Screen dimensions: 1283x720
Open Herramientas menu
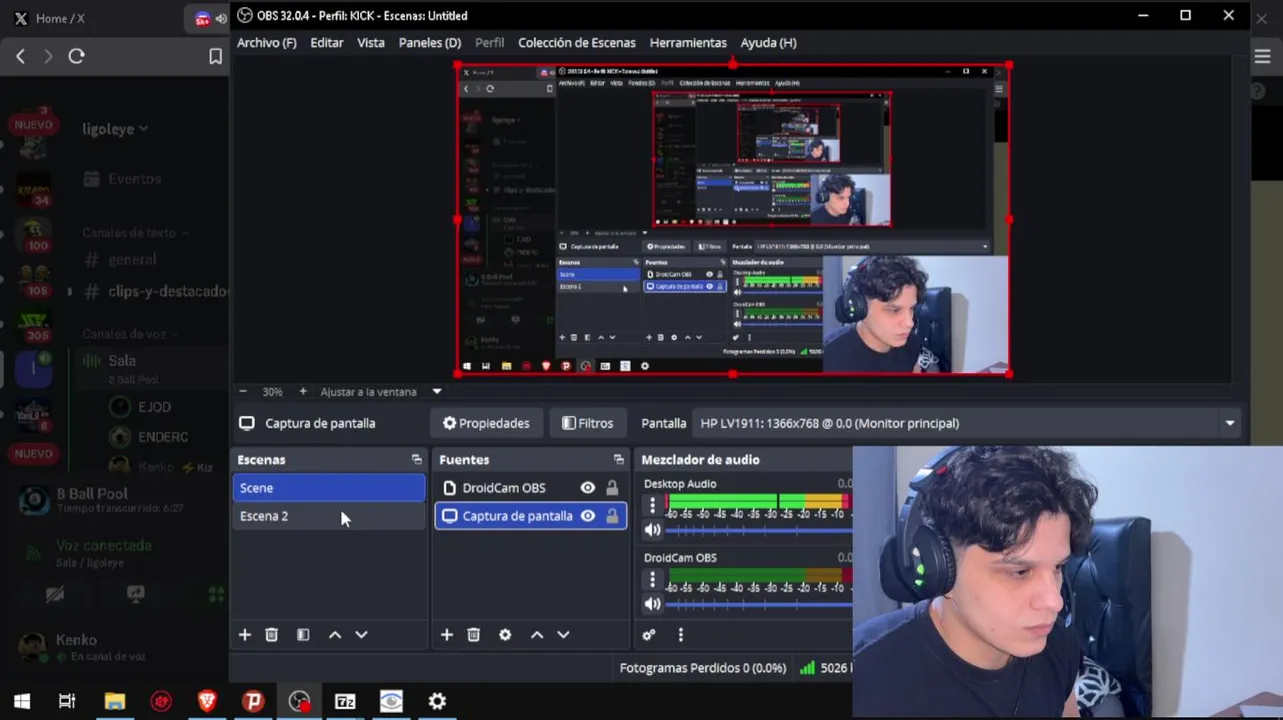[x=688, y=43]
